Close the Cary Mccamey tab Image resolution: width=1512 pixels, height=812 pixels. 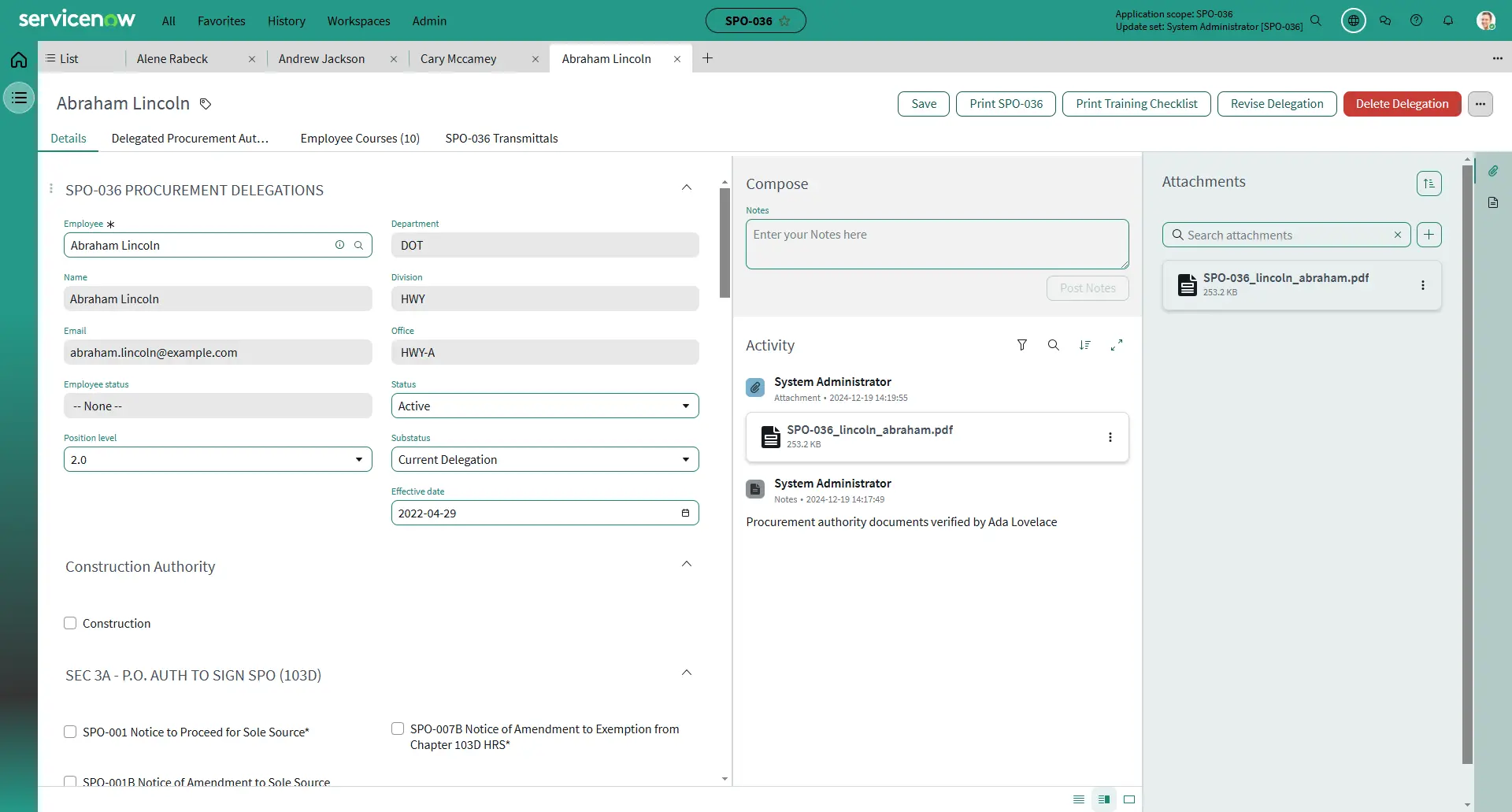pyautogui.click(x=535, y=59)
